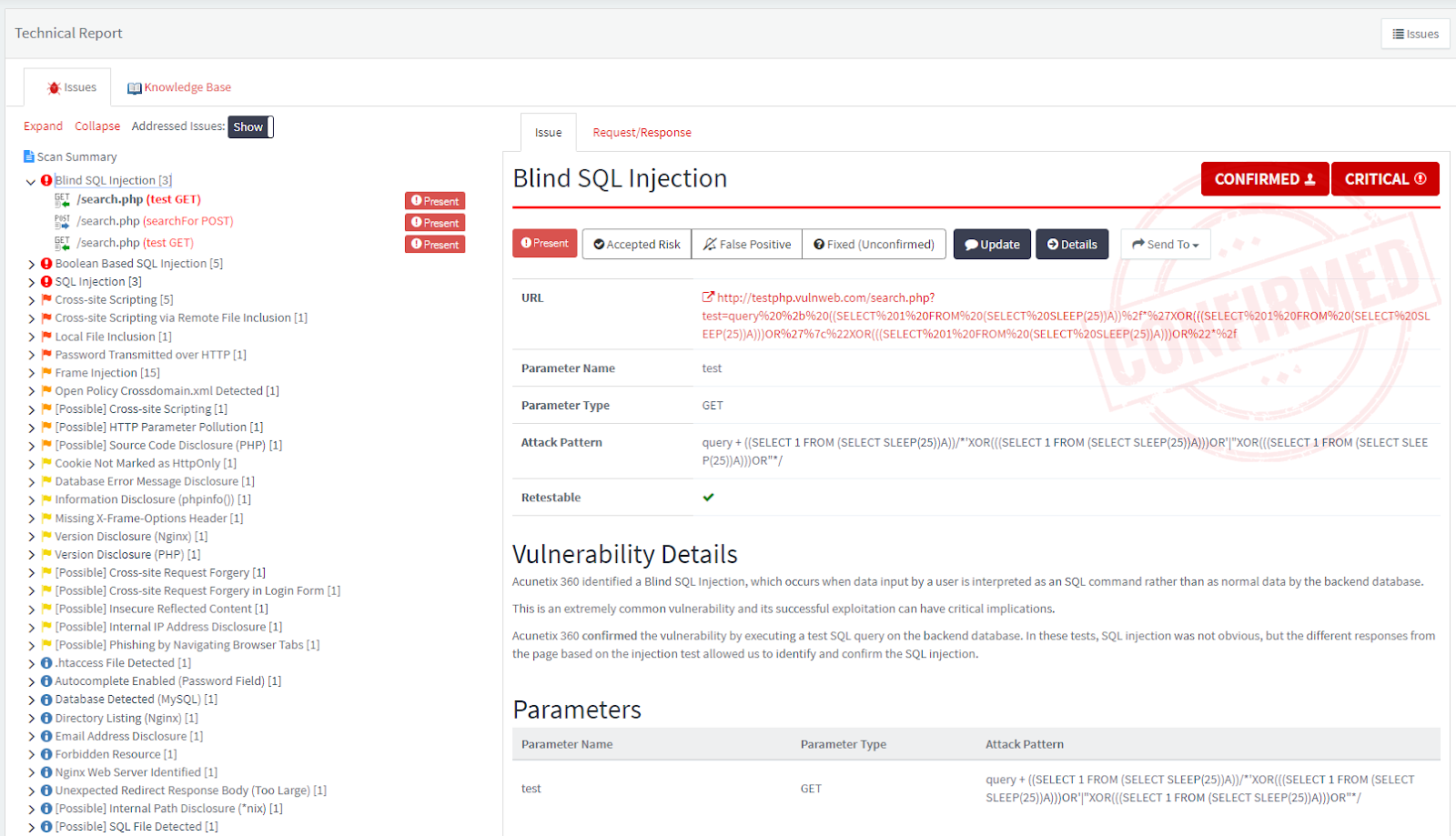Open the testphp.vulnweb.com vulnerable URL link
The width and height of the screenshot is (1456, 836).
tap(1066, 316)
